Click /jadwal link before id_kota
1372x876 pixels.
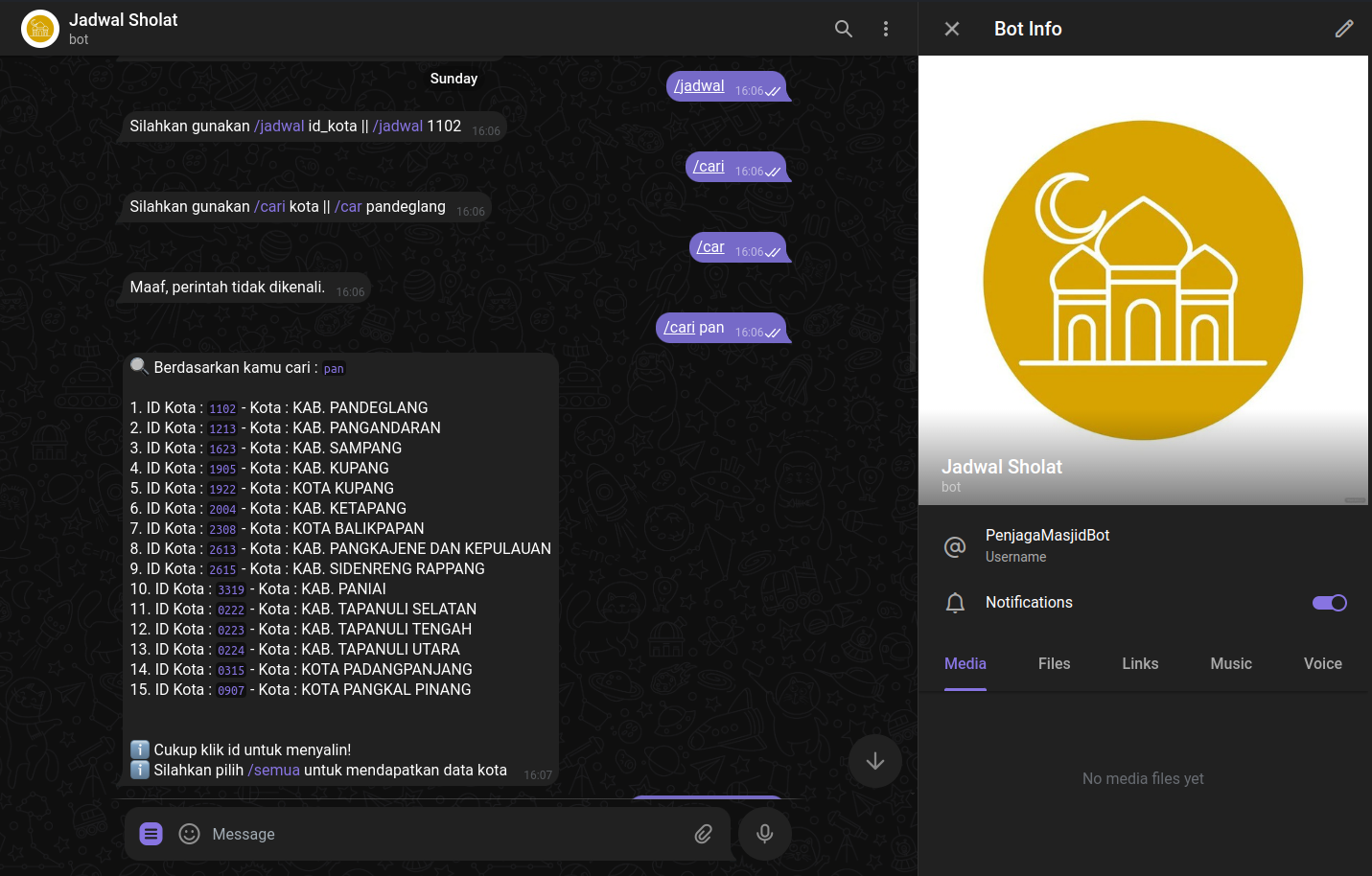(x=279, y=126)
